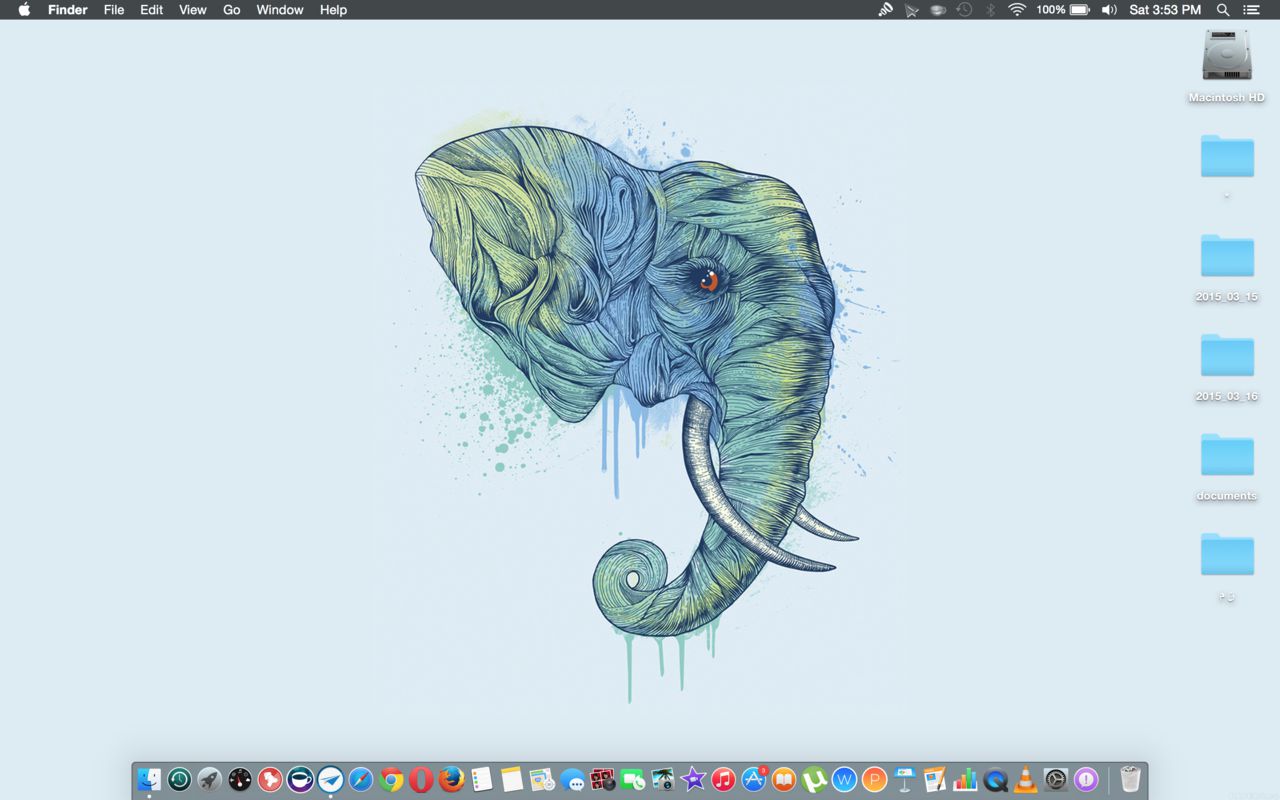Launch iTunes music icon in dock
1280x800 pixels.
tap(723, 779)
